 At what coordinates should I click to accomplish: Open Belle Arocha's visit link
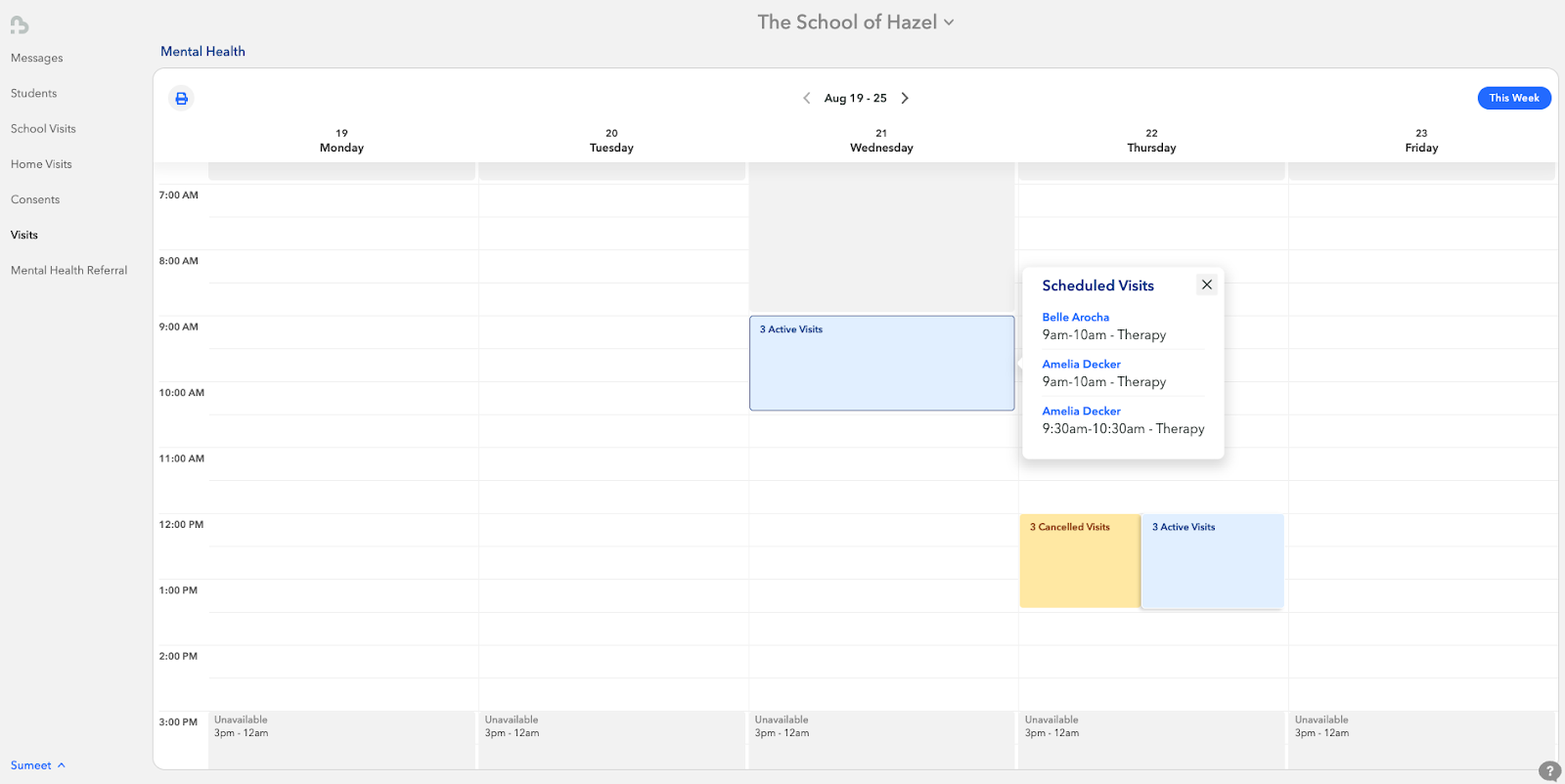point(1075,318)
